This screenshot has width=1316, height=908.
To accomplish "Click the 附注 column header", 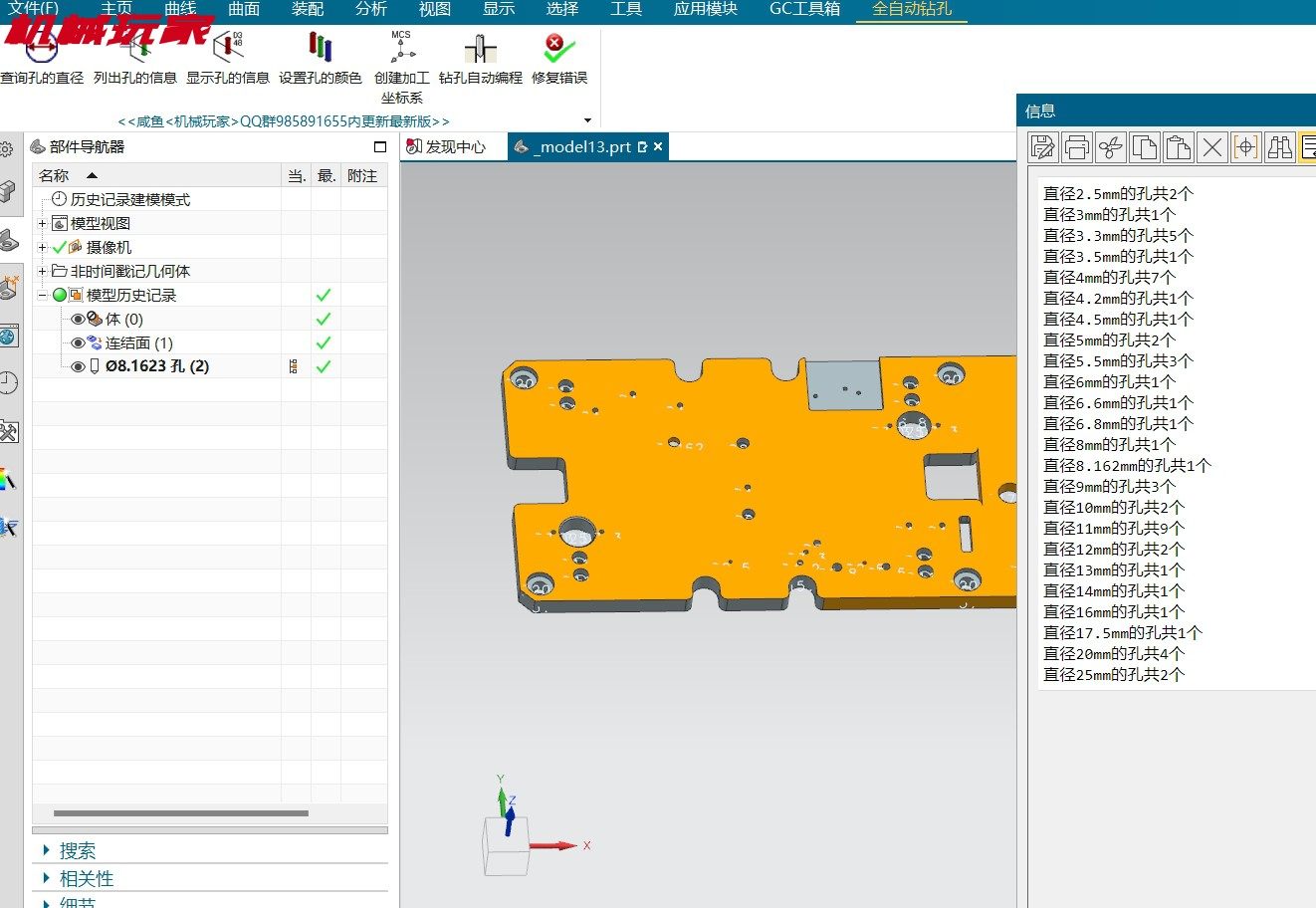I will [x=363, y=175].
